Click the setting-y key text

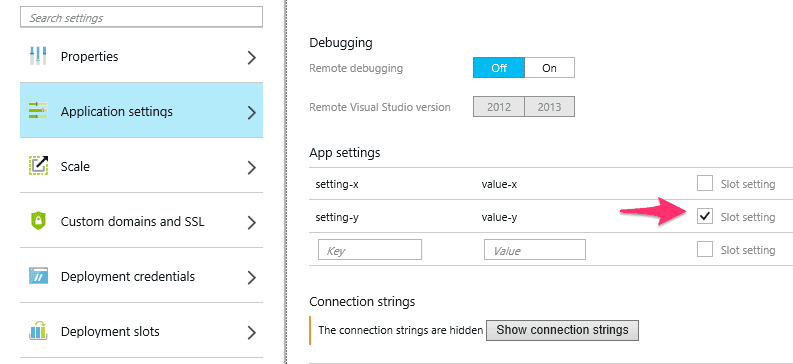coord(337,217)
